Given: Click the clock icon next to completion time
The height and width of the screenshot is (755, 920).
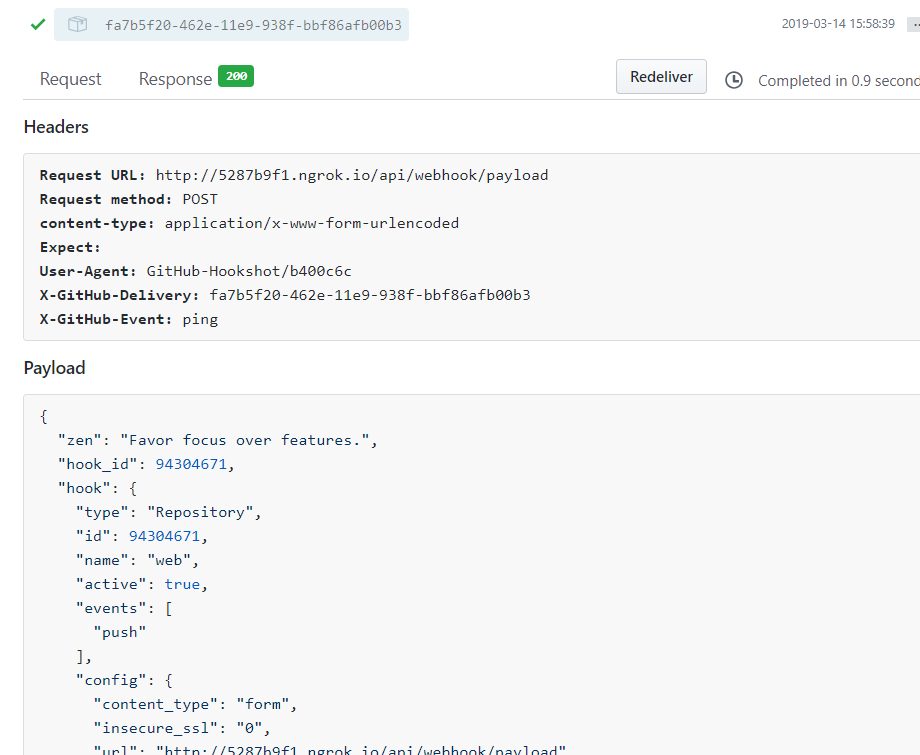Looking at the screenshot, I should (734, 80).
